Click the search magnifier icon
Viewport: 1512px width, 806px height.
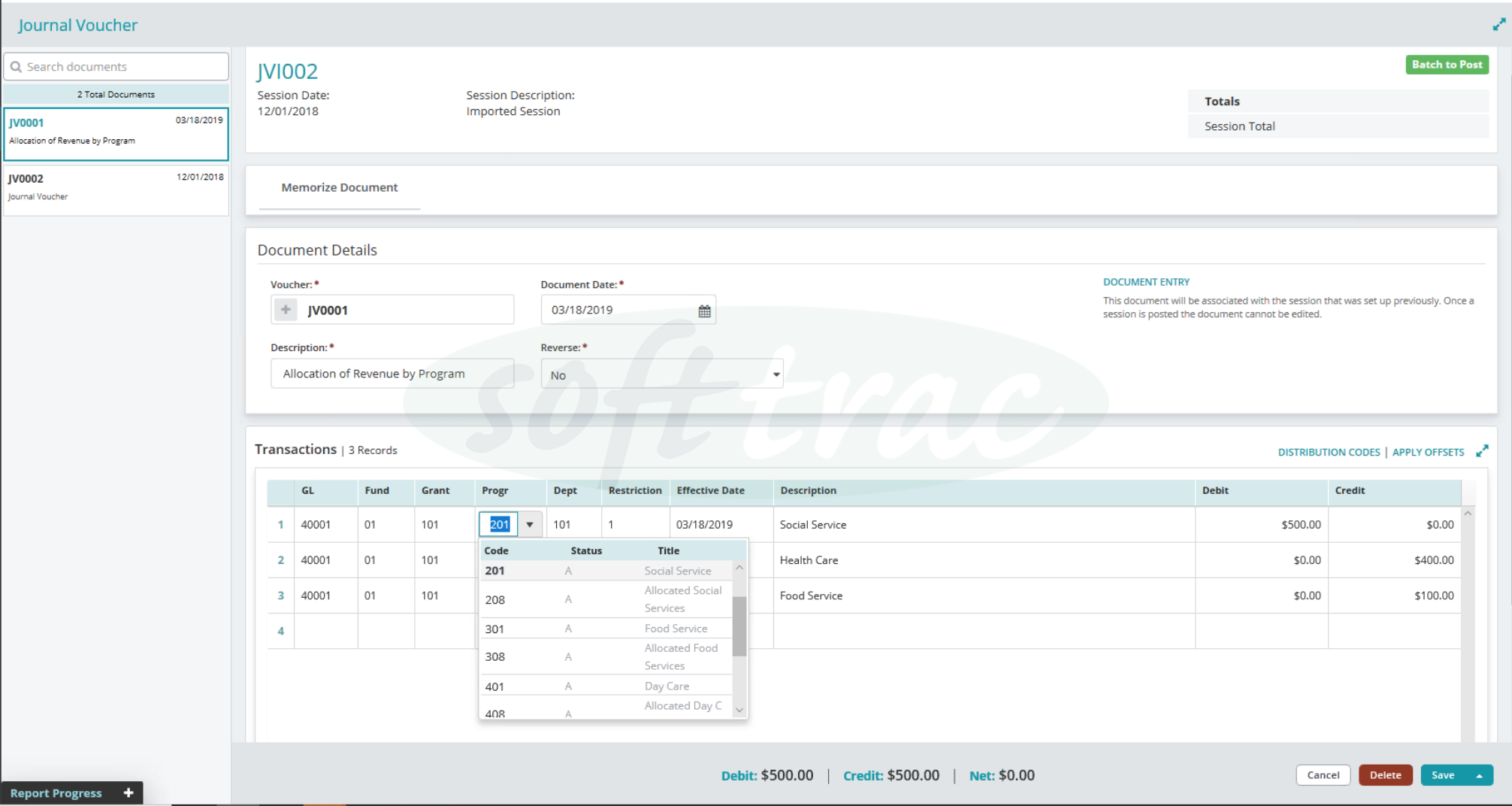pyautogui.click(x=16, y=67)
